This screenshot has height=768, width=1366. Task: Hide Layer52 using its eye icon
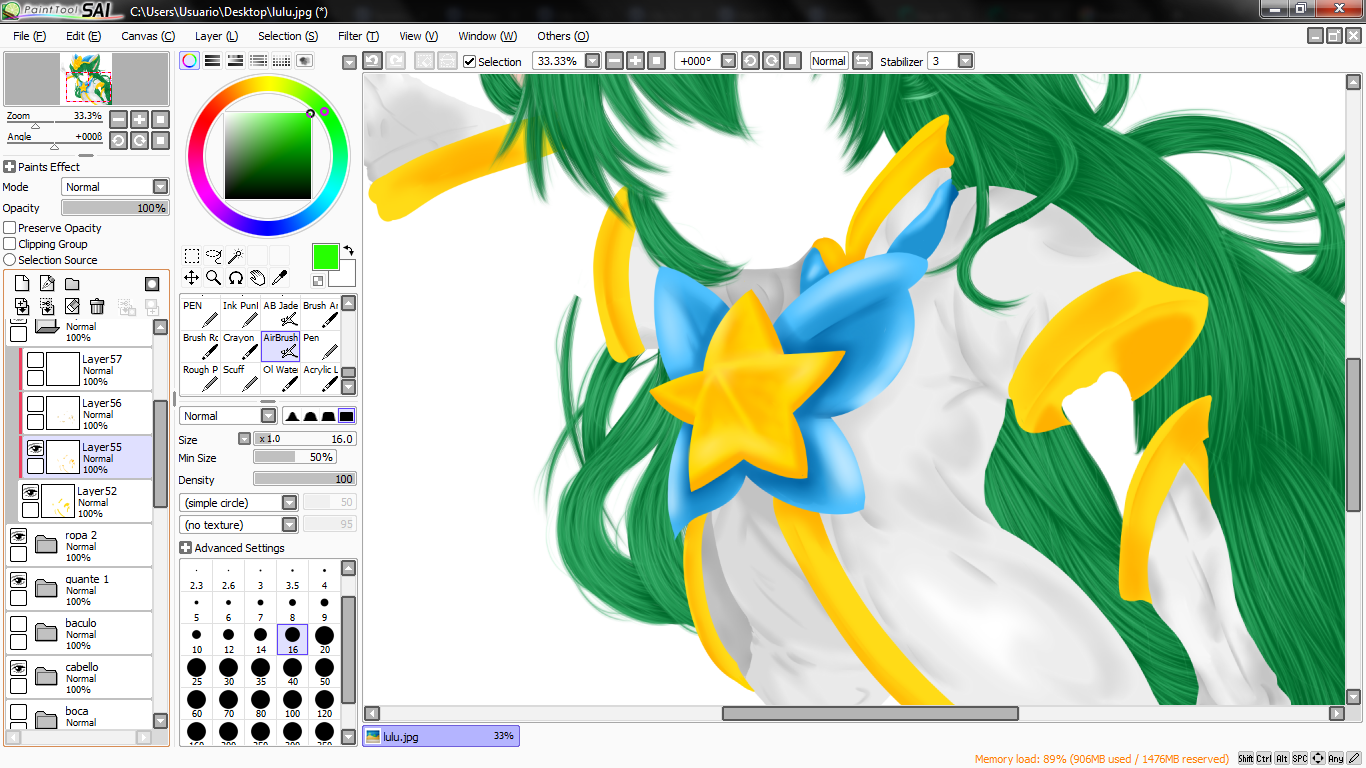(x=30, y=493)
